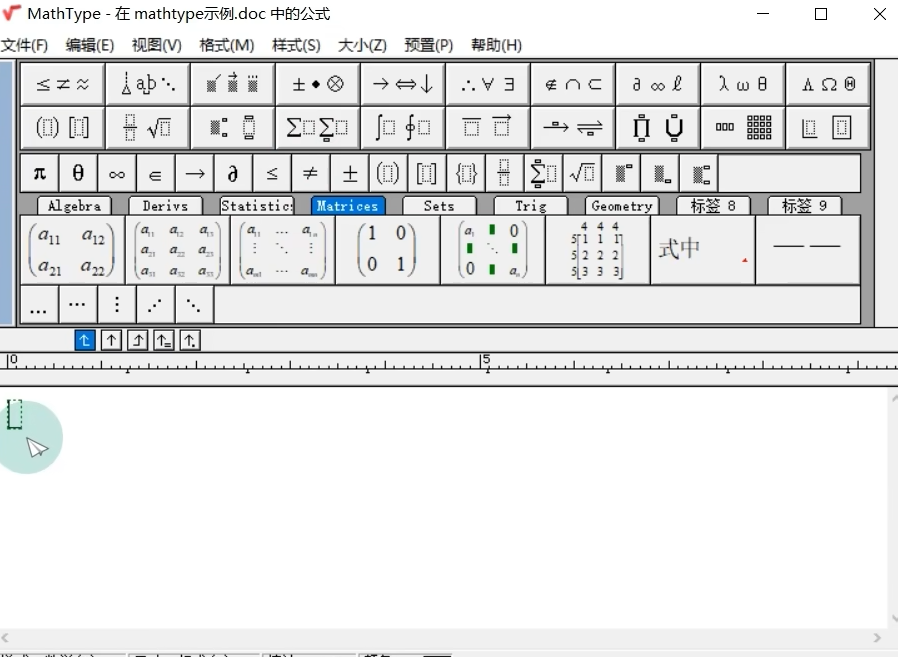The image size is (898, 657).
Task: Switch to the Trig tab
Action: [530, 206]
